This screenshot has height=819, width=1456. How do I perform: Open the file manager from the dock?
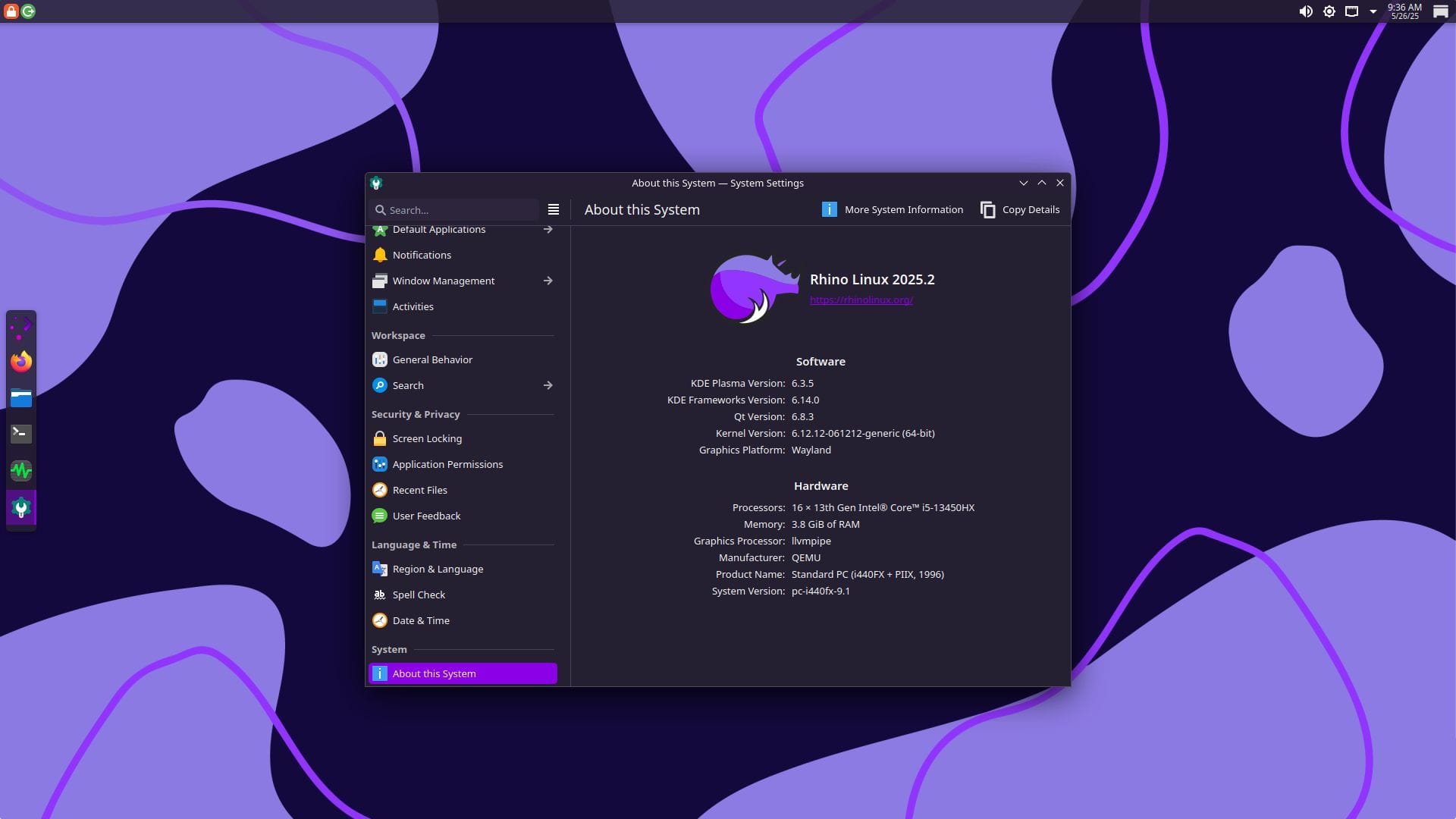[x=22, y=397]
